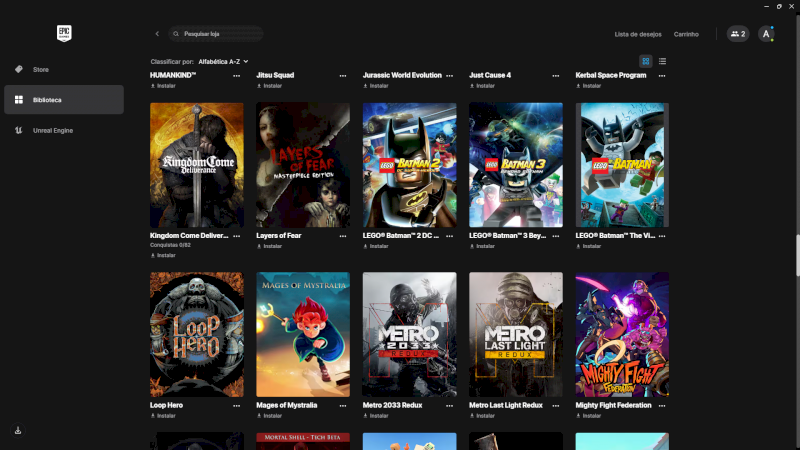The image size is (800, 450).
Task: Switch to list view layout
Action: (662, 61)
